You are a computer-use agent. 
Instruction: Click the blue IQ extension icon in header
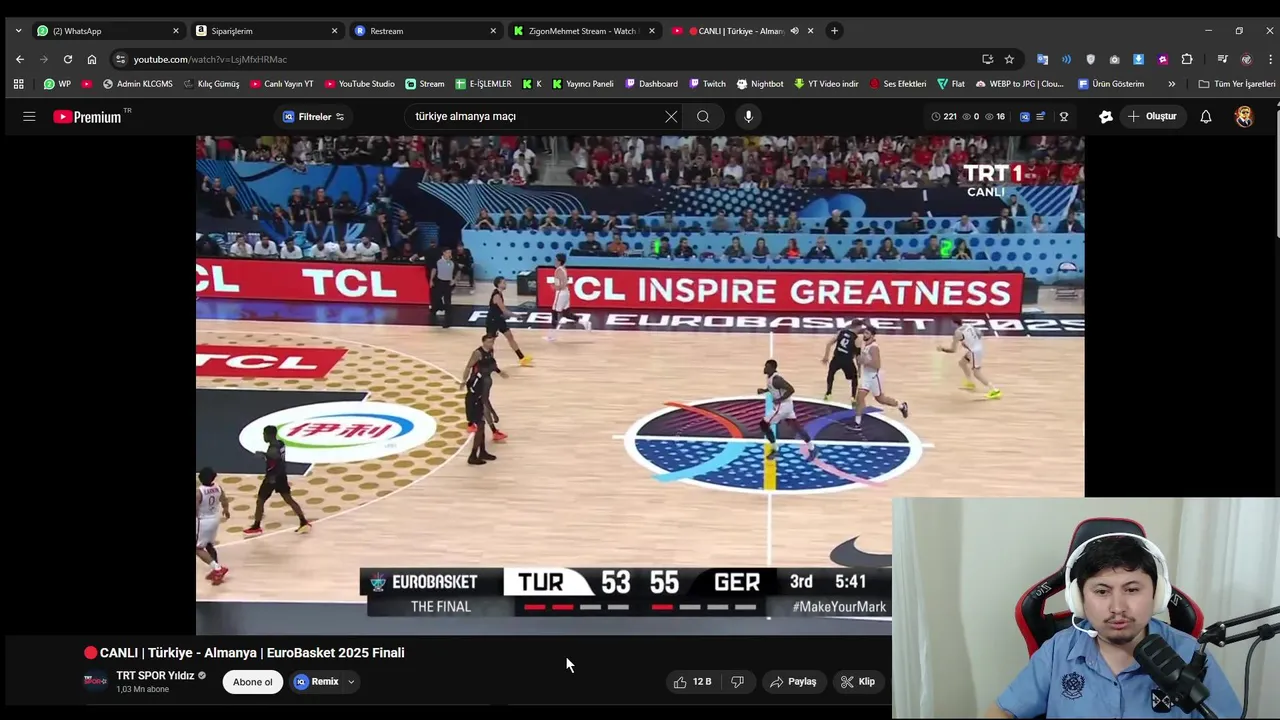1024,117
